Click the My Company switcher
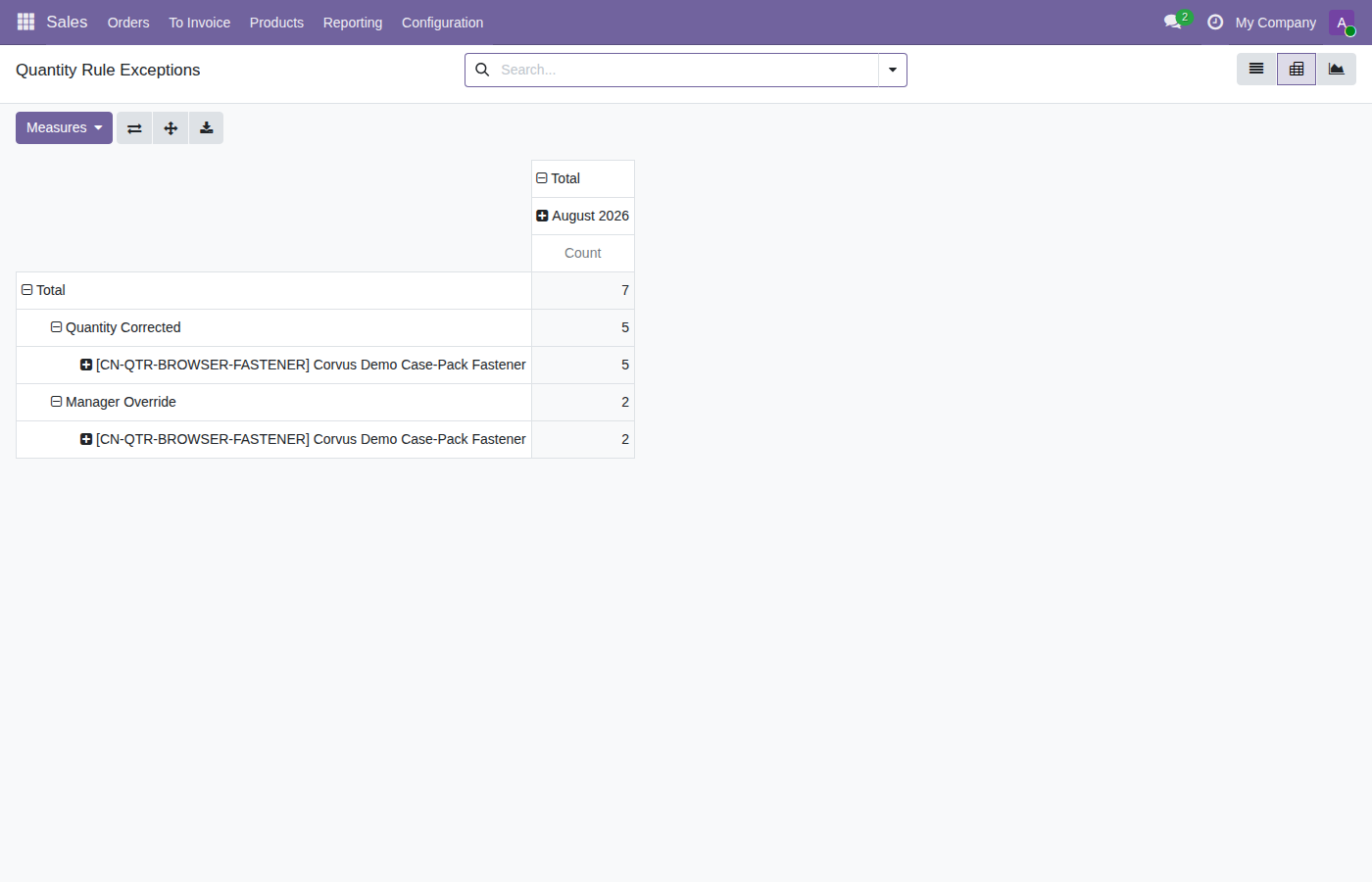 (x=1276, y=23)
